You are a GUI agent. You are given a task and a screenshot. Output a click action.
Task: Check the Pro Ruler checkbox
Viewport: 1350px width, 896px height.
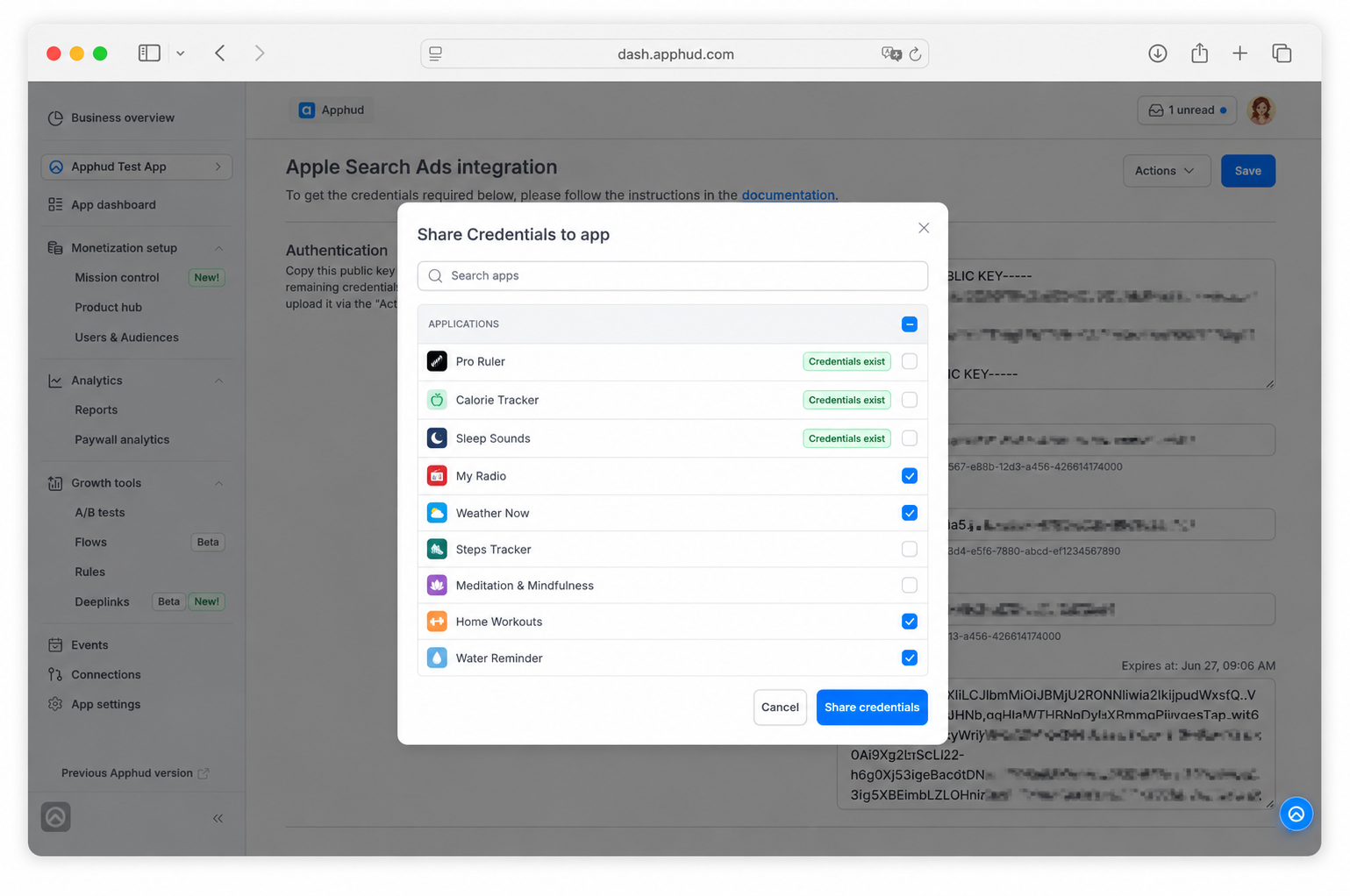coord(910,361)
